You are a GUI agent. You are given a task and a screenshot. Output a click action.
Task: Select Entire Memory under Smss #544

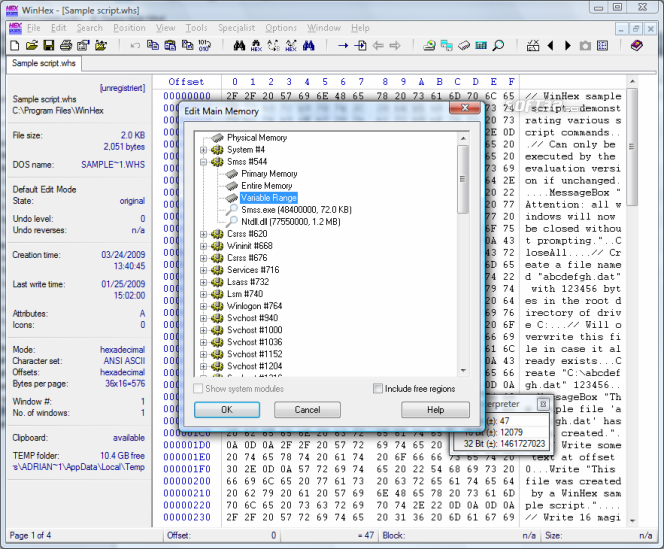pyautogui.click(x=266, y=186)
